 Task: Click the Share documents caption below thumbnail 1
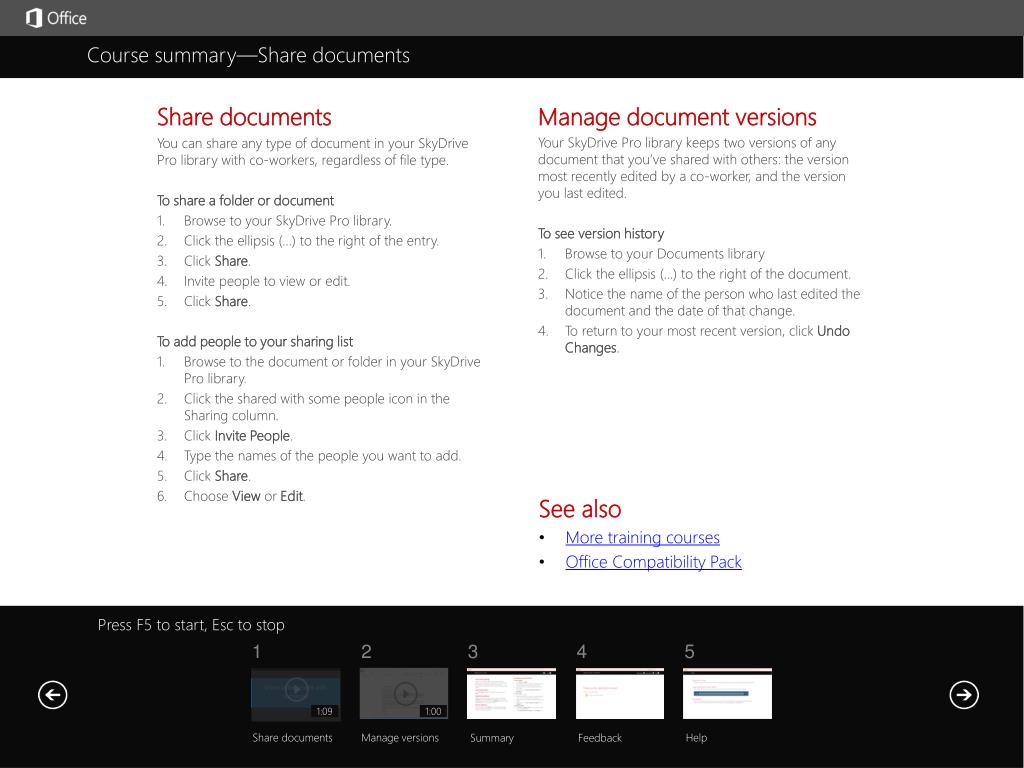293,738
